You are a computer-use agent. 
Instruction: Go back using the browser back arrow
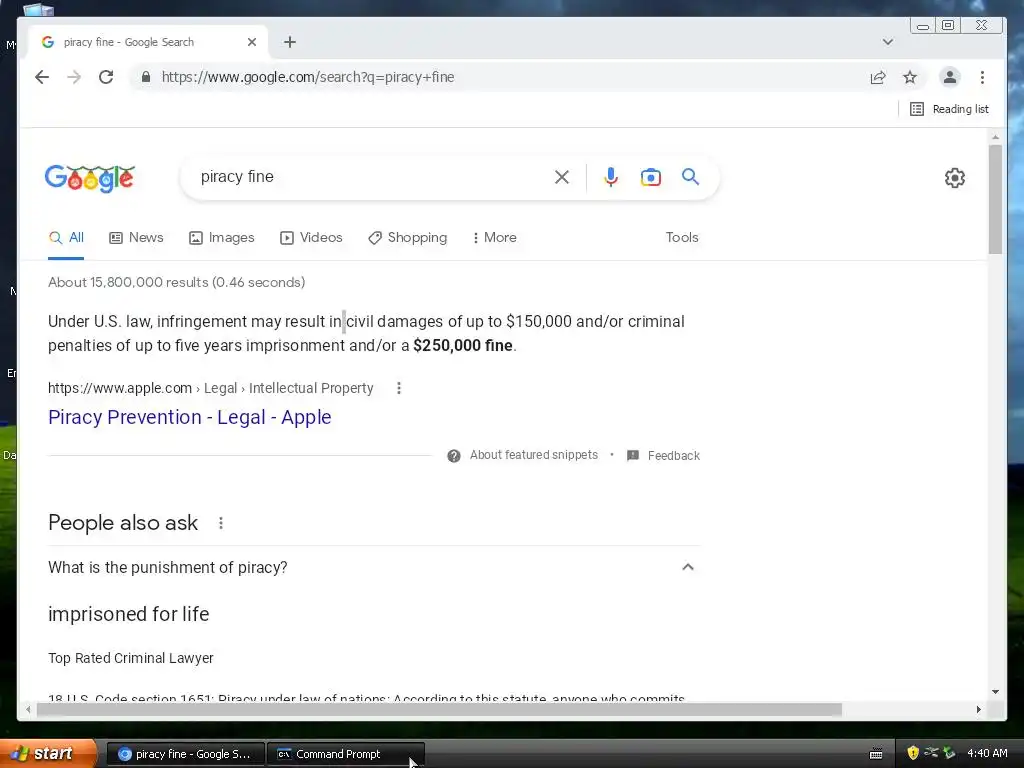point(42,77)
